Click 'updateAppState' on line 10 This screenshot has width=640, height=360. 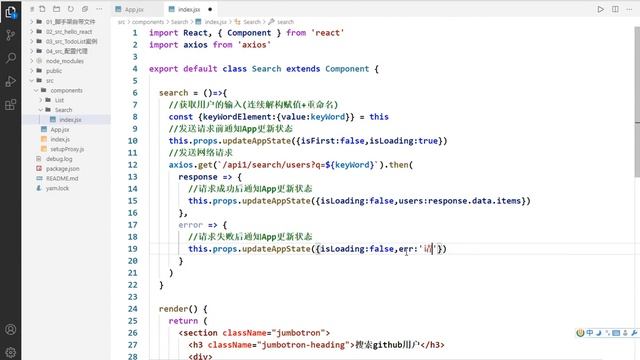(x=257, y=141)
